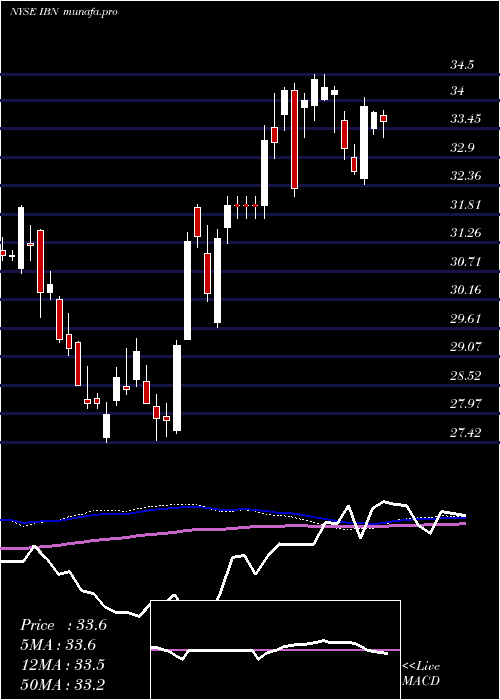Click the last red candlestick on the right
This screenshot has height=700, width=500.
tap(383, 118)
